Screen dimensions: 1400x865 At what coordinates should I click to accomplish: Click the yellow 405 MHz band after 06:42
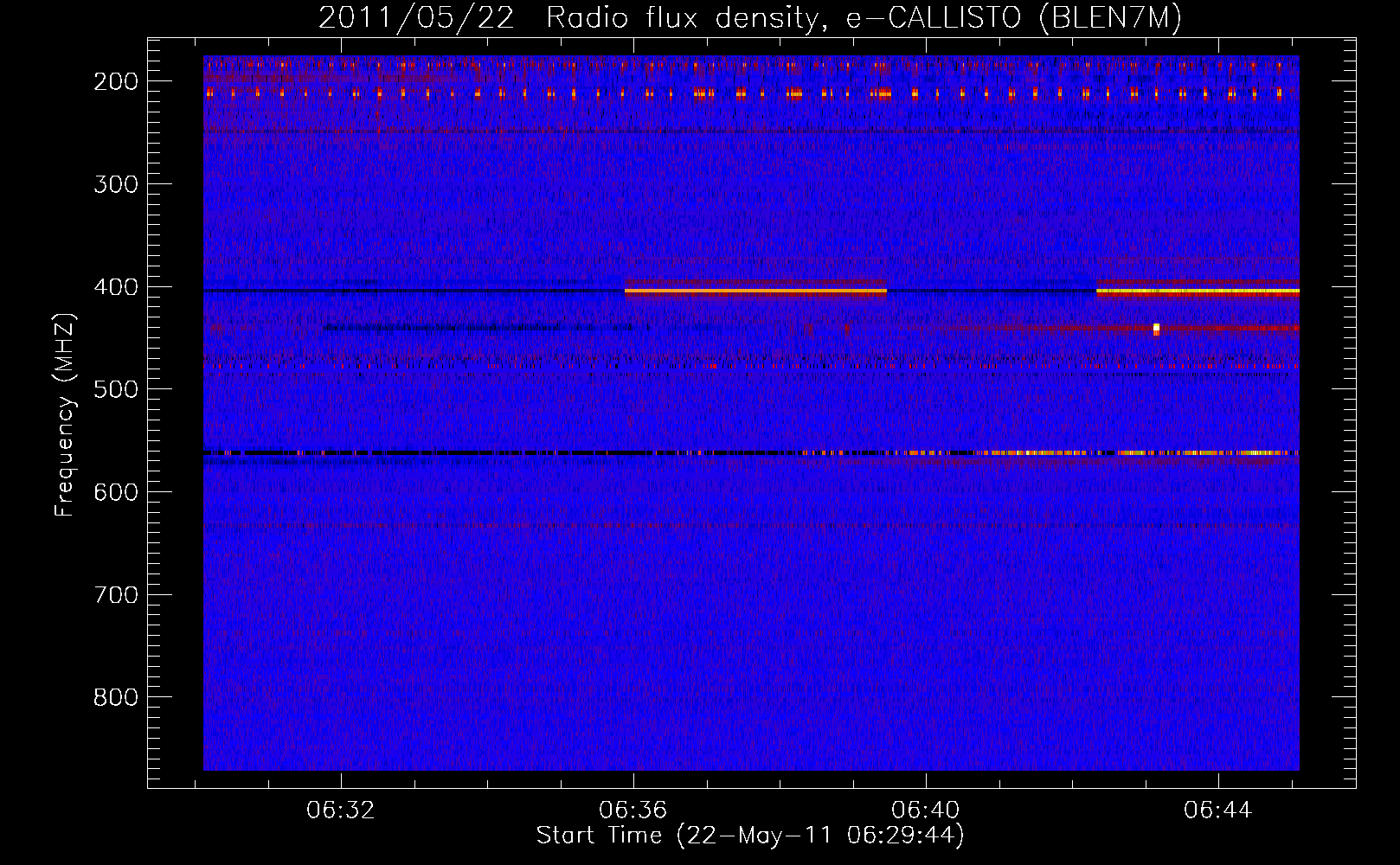pyautogui.click(x=1198, y=292)
